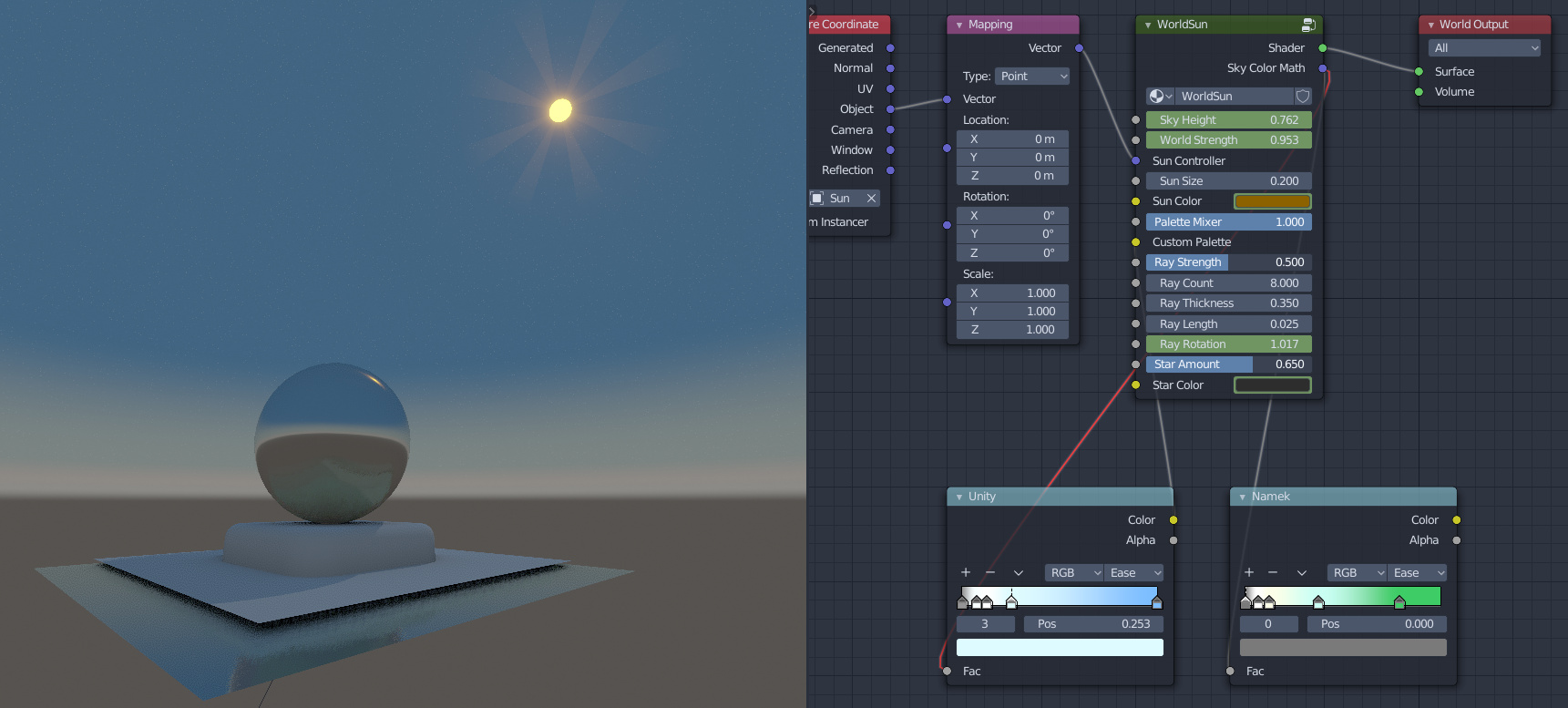Click the Generated output socket

pos(890,48)
